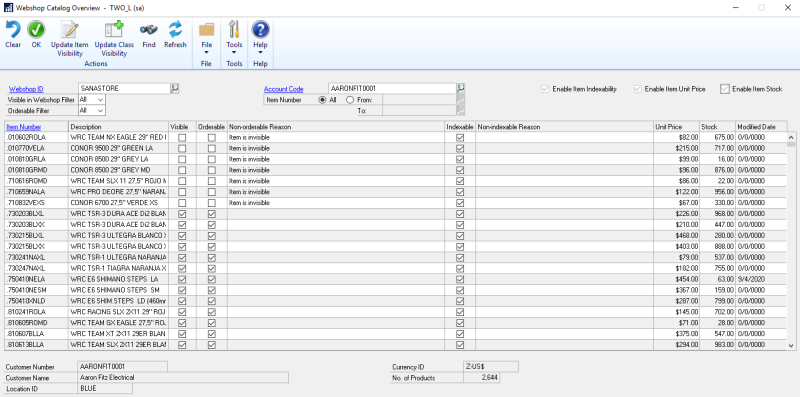Click the Currency ID field
This screenshot has height=397, width=800.
click(x=491, y=367)
